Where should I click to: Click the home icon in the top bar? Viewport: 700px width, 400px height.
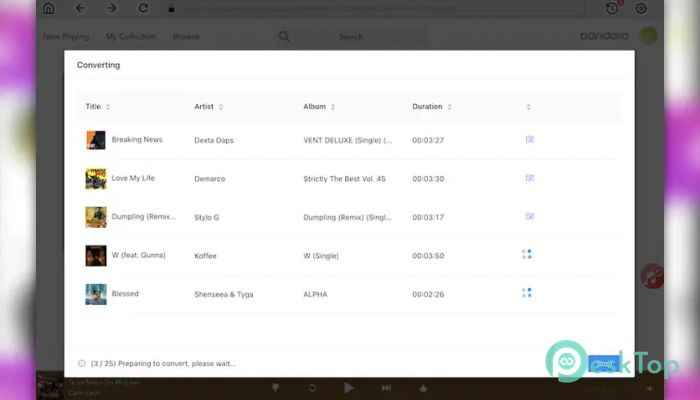tap(49, 8)
